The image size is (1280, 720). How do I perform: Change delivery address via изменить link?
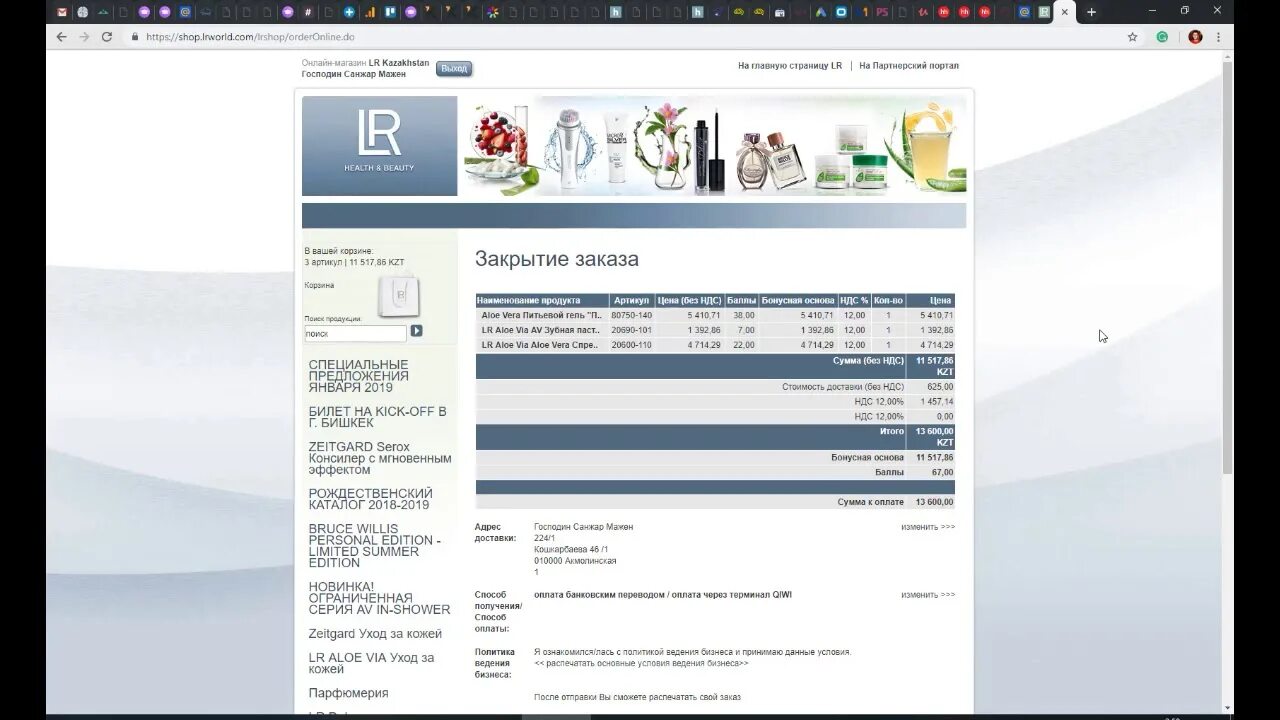928,527
